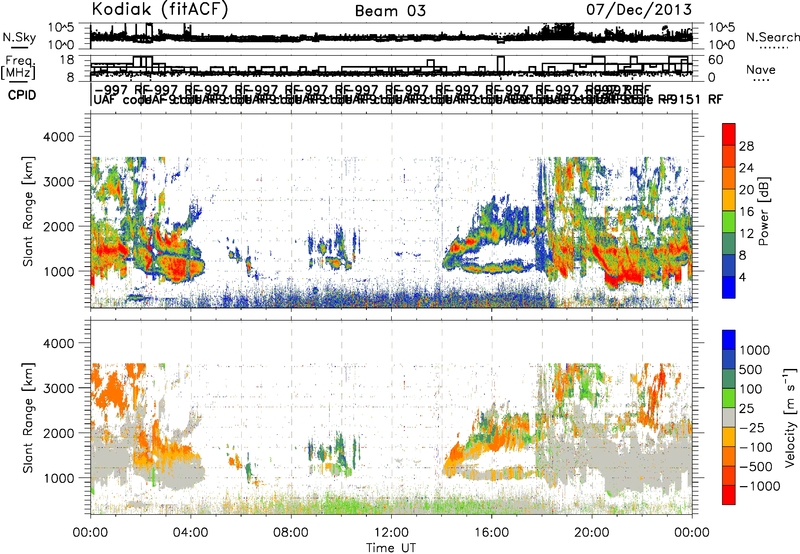
Task: Click the blue swatch in the Power colorbar
Action: pos(729,287)
